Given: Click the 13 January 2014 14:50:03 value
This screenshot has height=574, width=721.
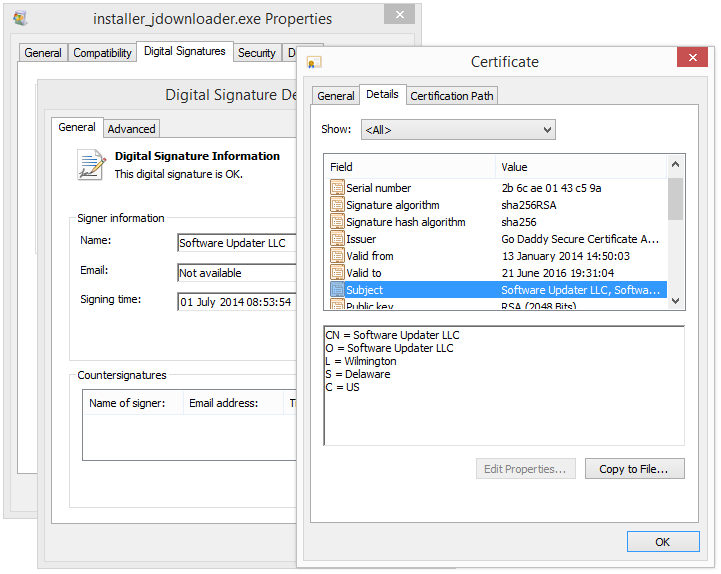Looking at the screenshot, I should pos(565,256).
